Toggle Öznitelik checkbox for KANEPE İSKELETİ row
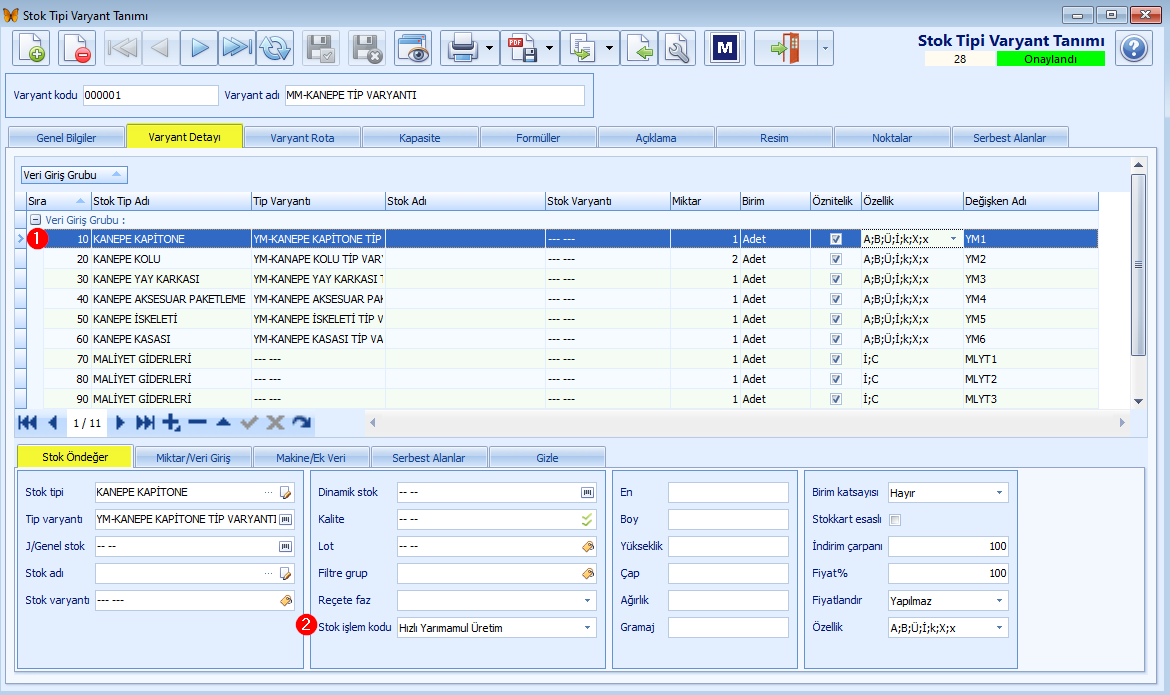Image resolution: width=1170 pixels, height=695 pixels. pyautogui.click(x=836, y=320)
